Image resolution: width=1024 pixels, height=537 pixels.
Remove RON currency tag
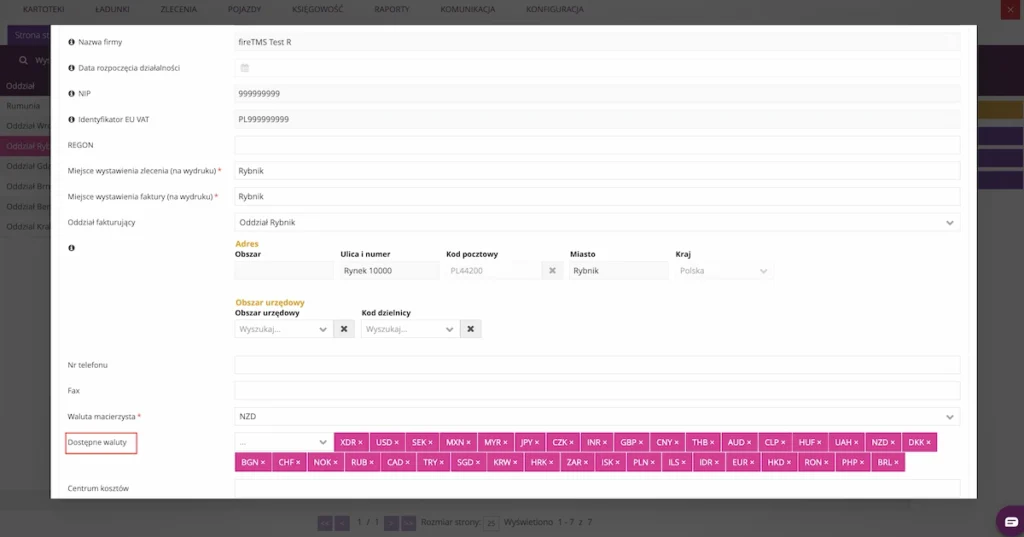point(826,463)
